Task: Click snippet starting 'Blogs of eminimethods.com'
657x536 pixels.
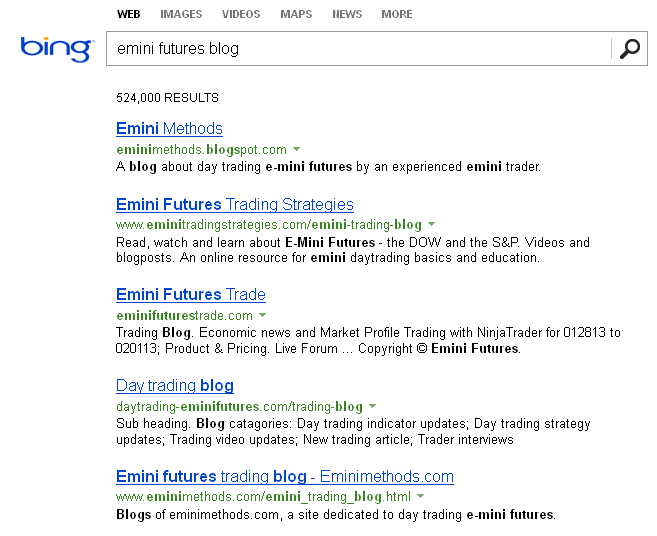Action: coord(336,515)
